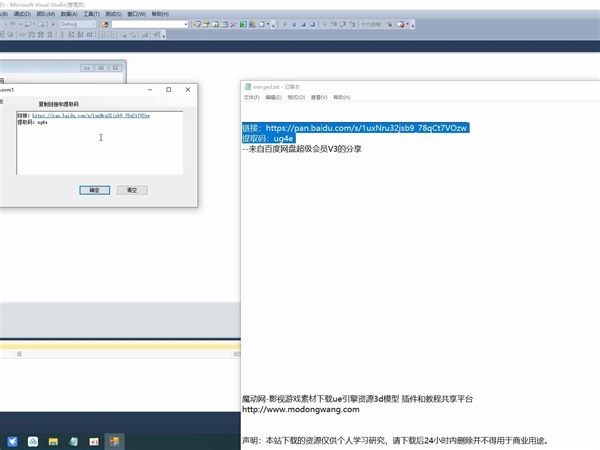Click the 魔动网-影视游戏素材下载 line in Notepad

pyautogui.click(x=357, y=399)
